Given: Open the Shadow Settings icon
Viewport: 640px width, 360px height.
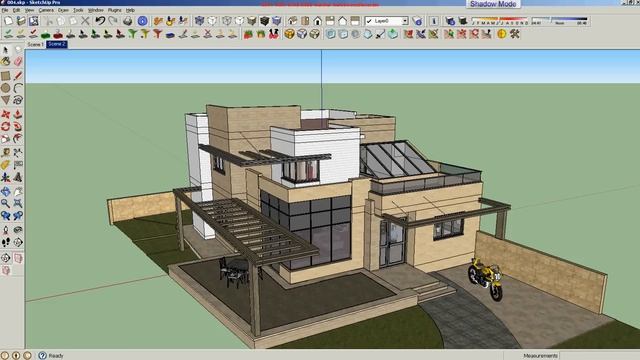Looking at the screenshot, I should [450, 20].
